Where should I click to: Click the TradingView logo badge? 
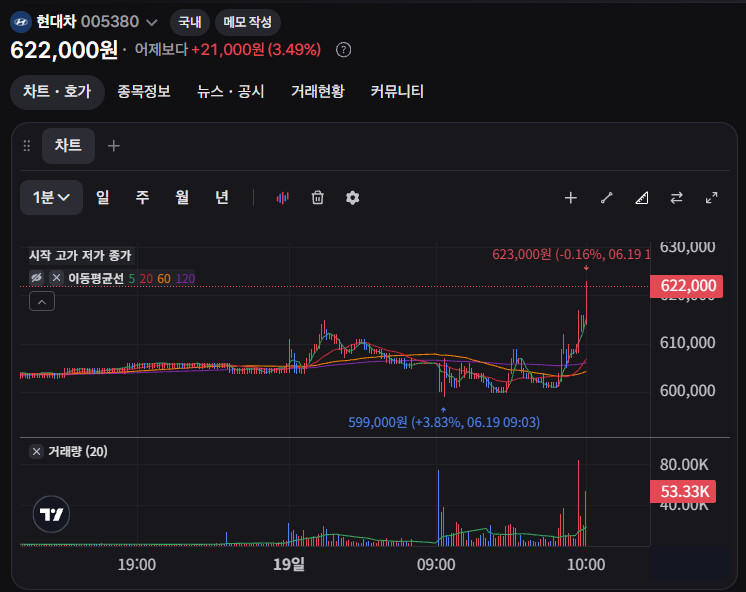coord(51,514)
